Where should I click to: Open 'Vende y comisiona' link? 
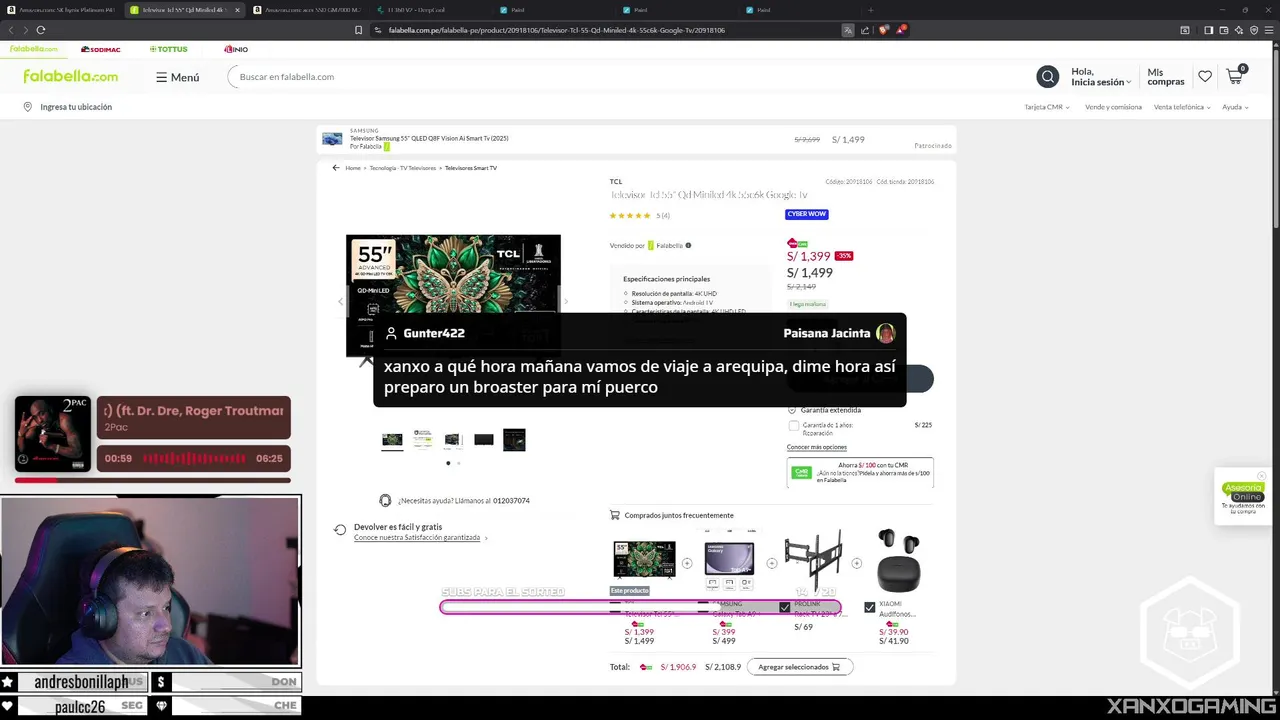point(1113,107)
